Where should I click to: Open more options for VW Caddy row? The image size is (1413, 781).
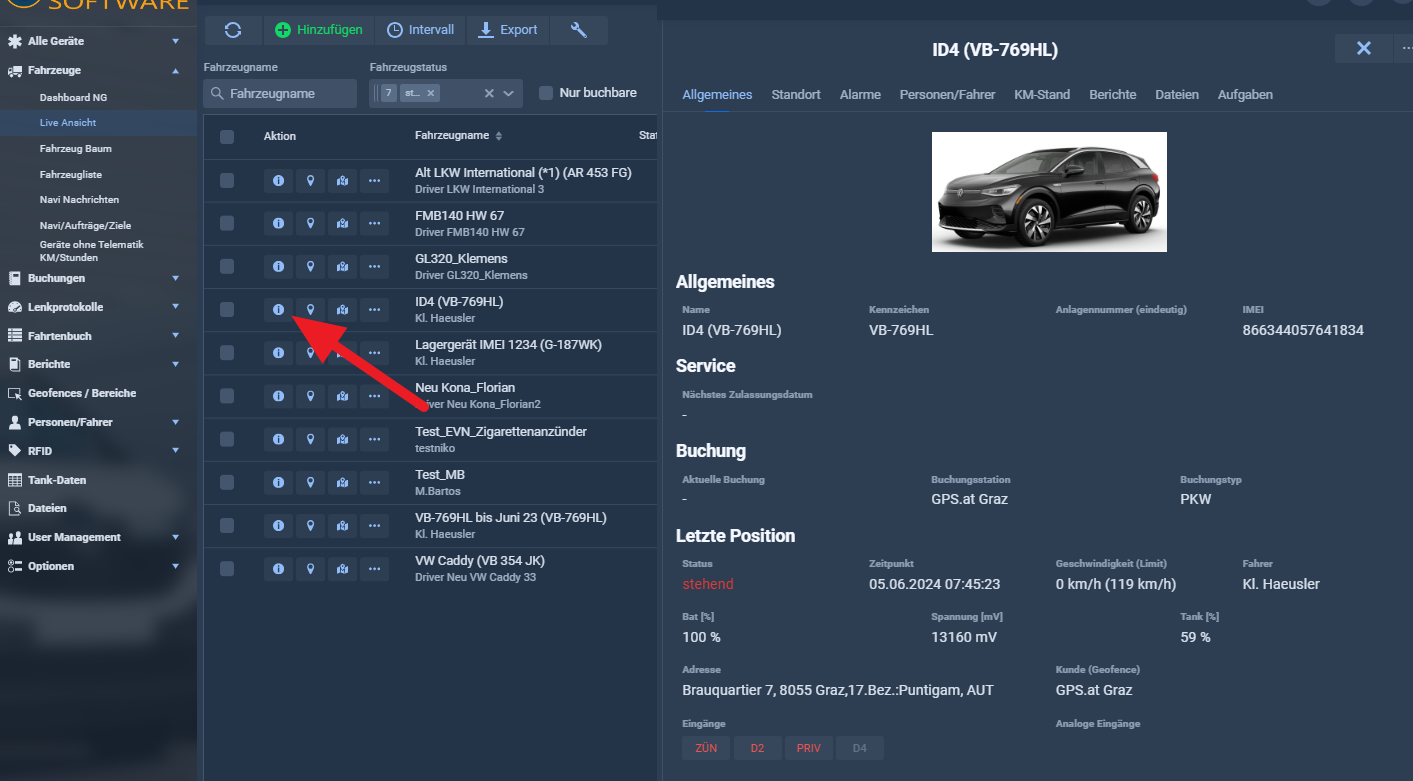[374, 569]
